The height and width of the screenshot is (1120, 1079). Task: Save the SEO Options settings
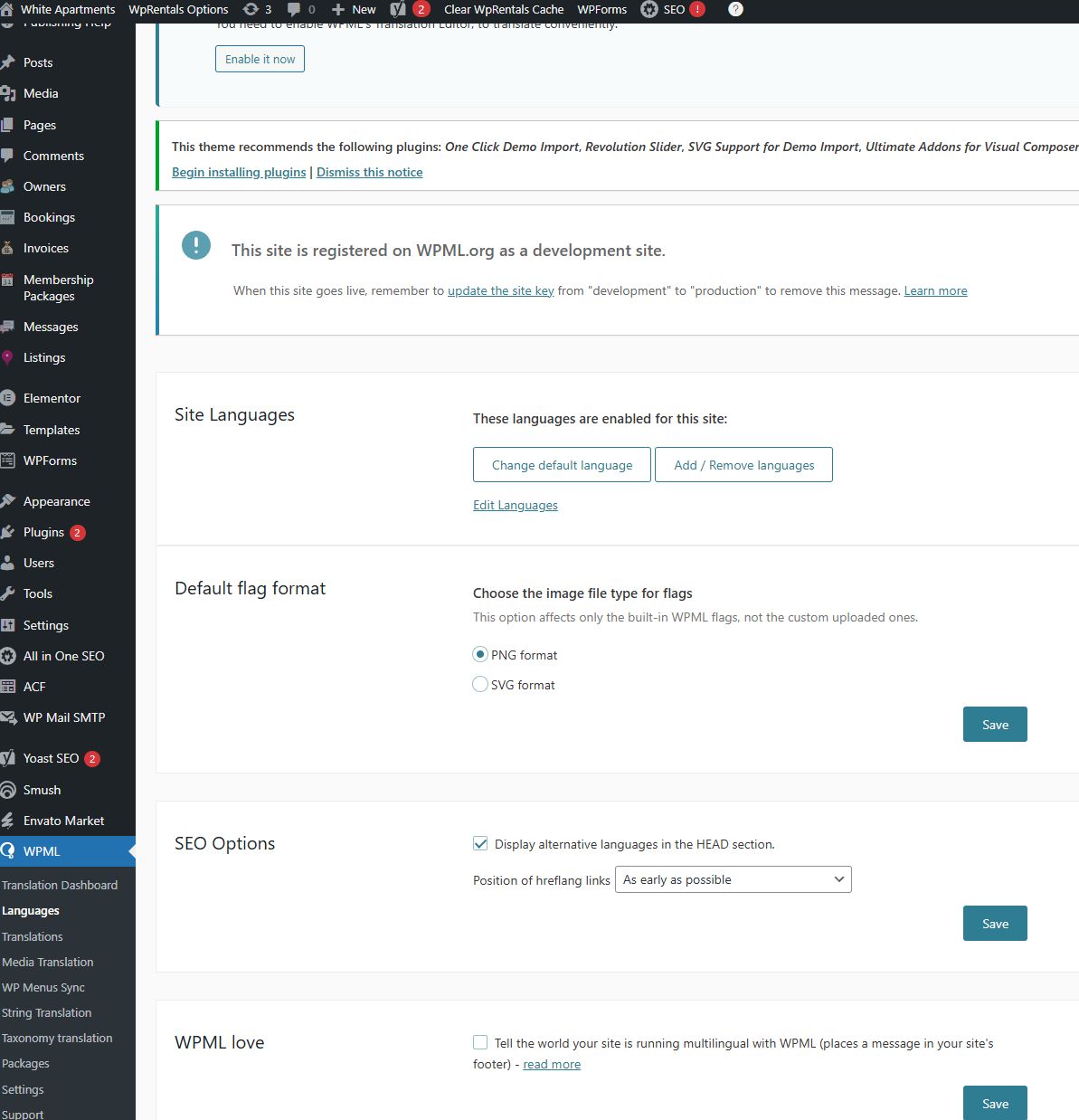(x=995, y=924)
